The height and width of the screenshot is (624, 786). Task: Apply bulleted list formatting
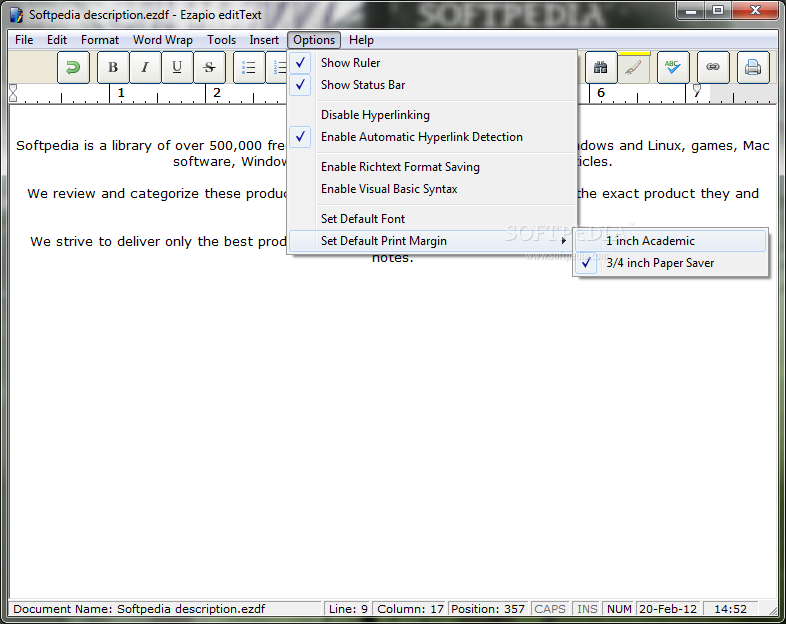(249, 67)
